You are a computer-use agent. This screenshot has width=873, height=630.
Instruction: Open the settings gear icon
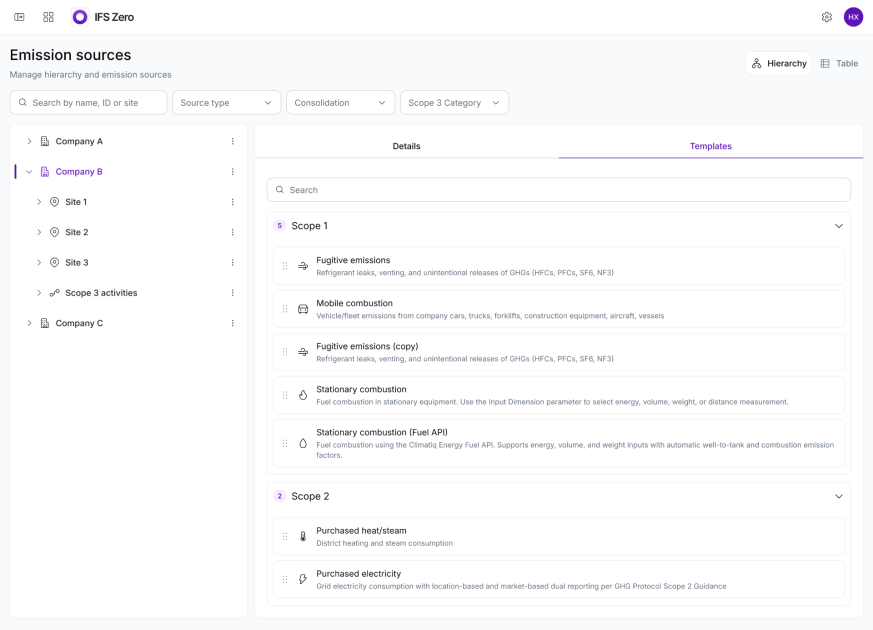point(827,17)
